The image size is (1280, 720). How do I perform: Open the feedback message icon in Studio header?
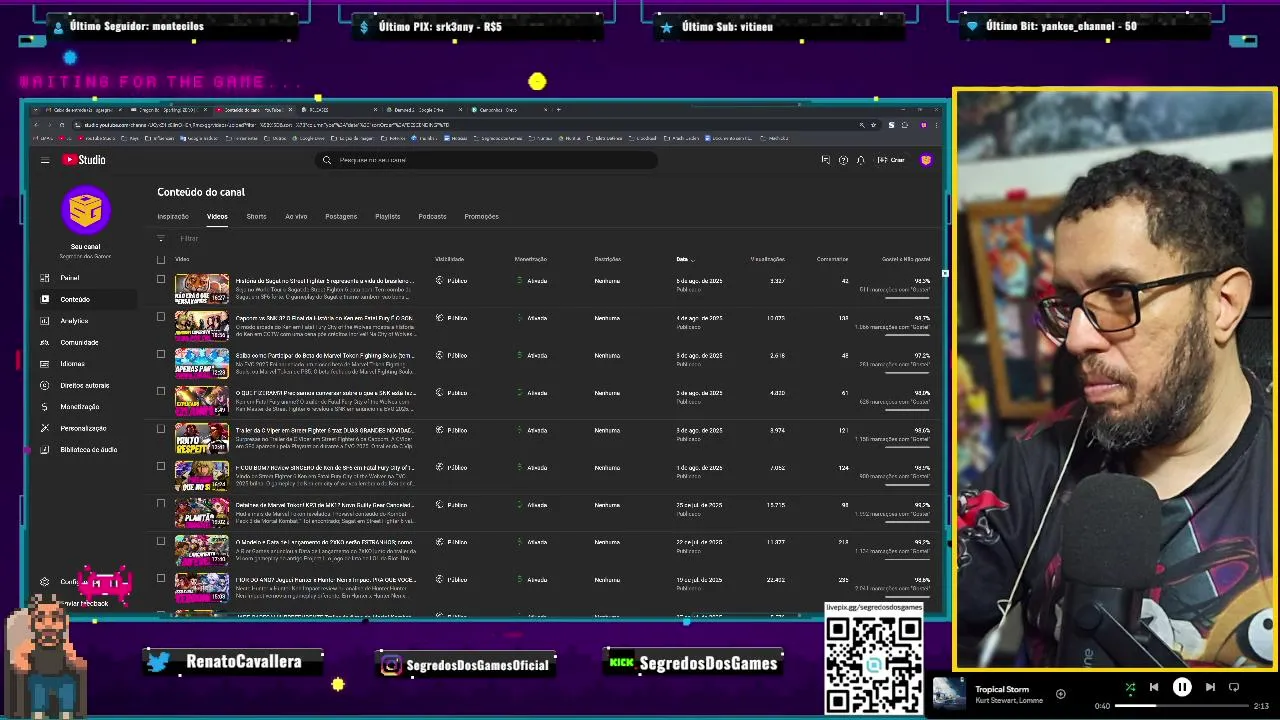pyautogui.click(x=825, y=160)
